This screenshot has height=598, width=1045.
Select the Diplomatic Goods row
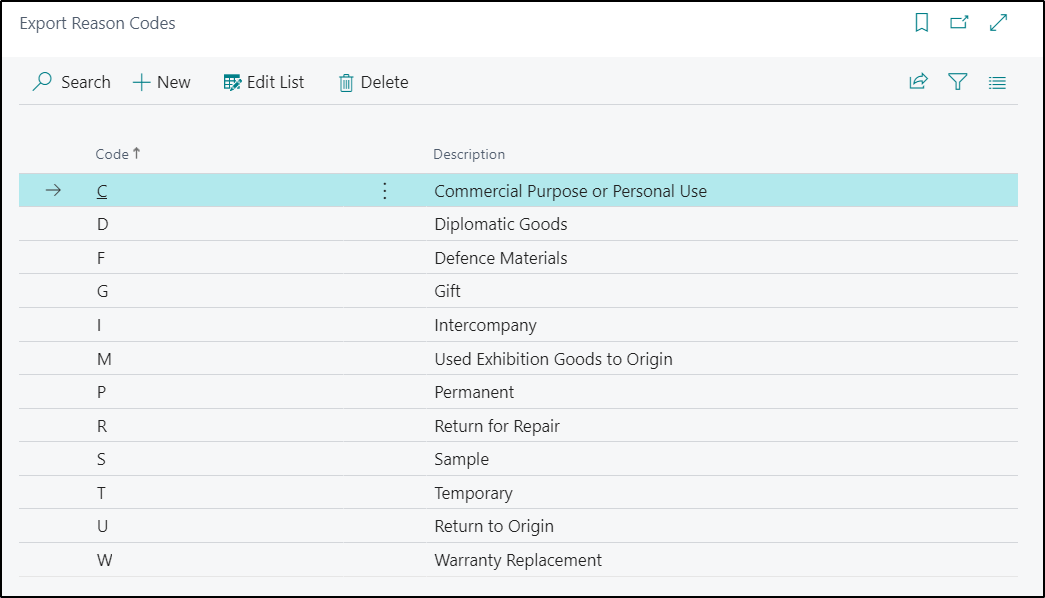tap(519, 224)
